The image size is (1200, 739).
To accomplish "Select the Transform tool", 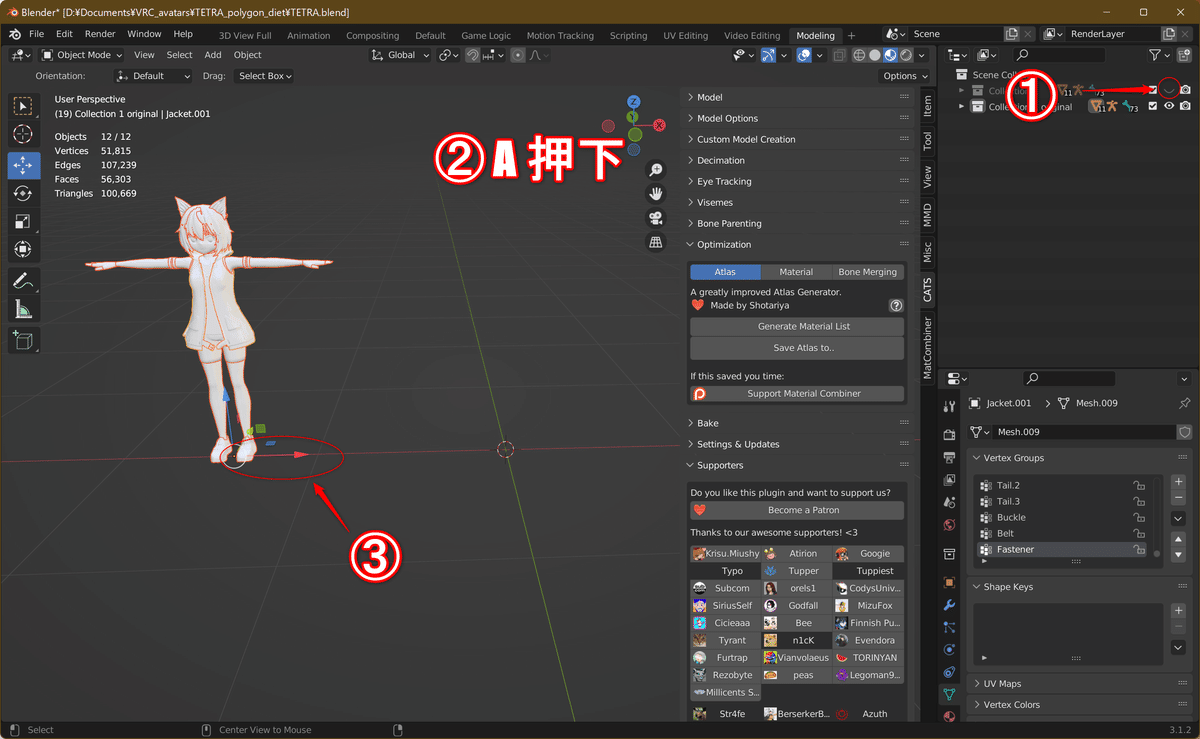I will 24,249.
